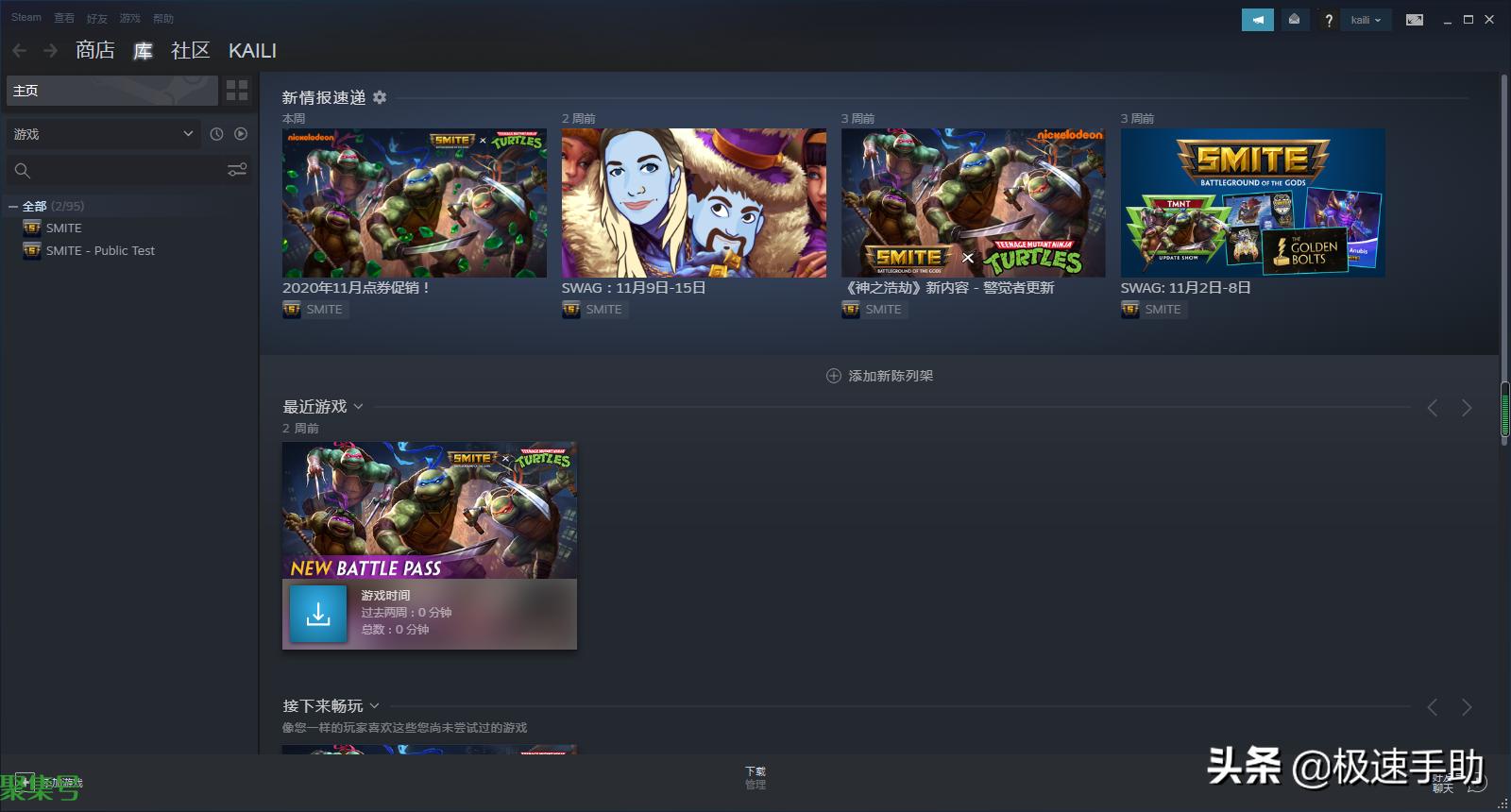Open the inbox envelope icon

click(x=1294, y=20)
